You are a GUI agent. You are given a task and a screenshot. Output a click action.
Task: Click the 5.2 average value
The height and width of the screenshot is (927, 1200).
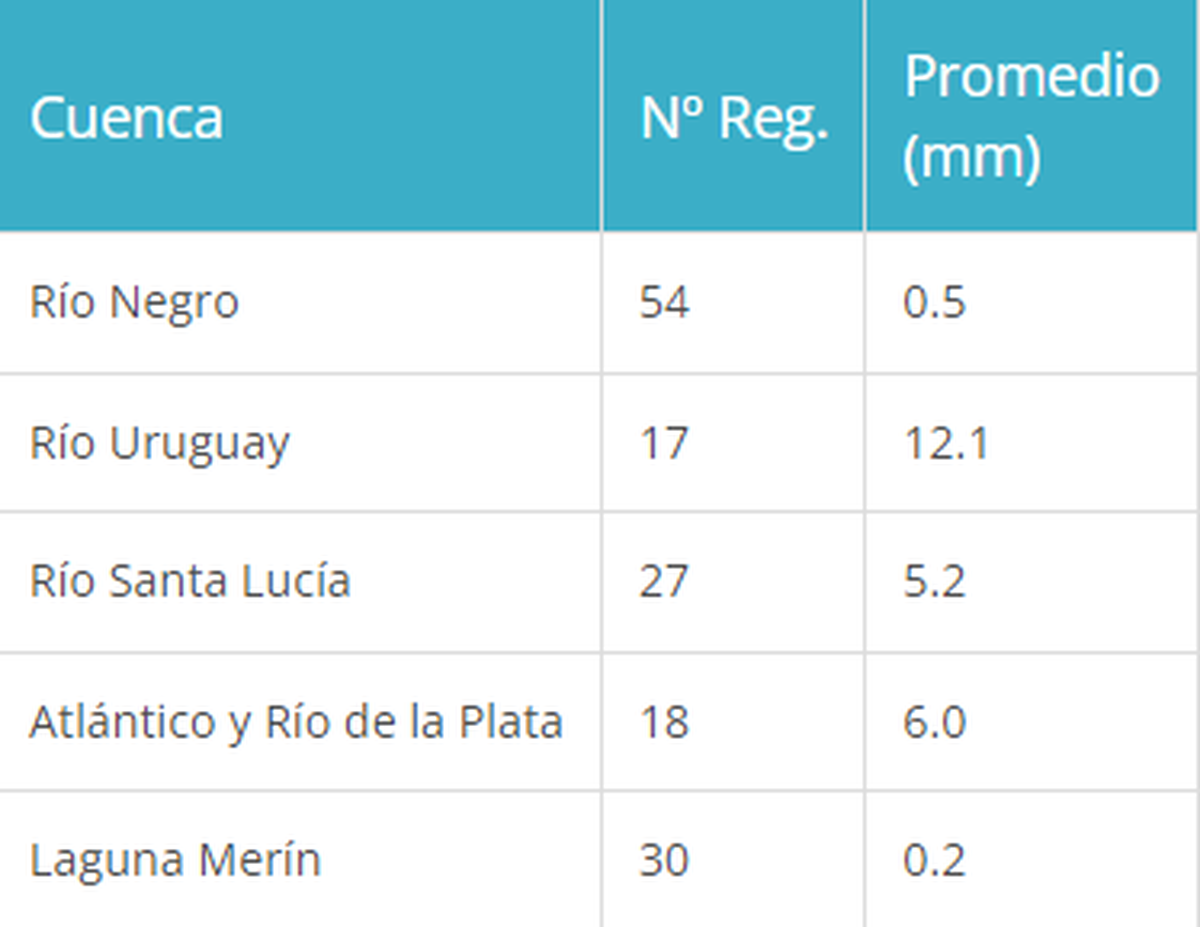point(934,581)
